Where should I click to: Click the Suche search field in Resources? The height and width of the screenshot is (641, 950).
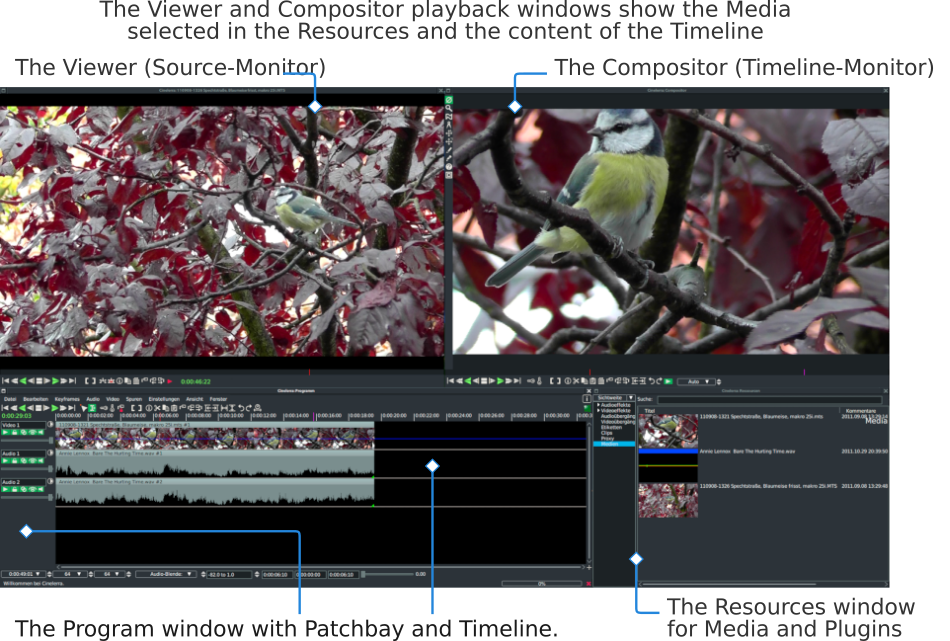coord(769,399)
